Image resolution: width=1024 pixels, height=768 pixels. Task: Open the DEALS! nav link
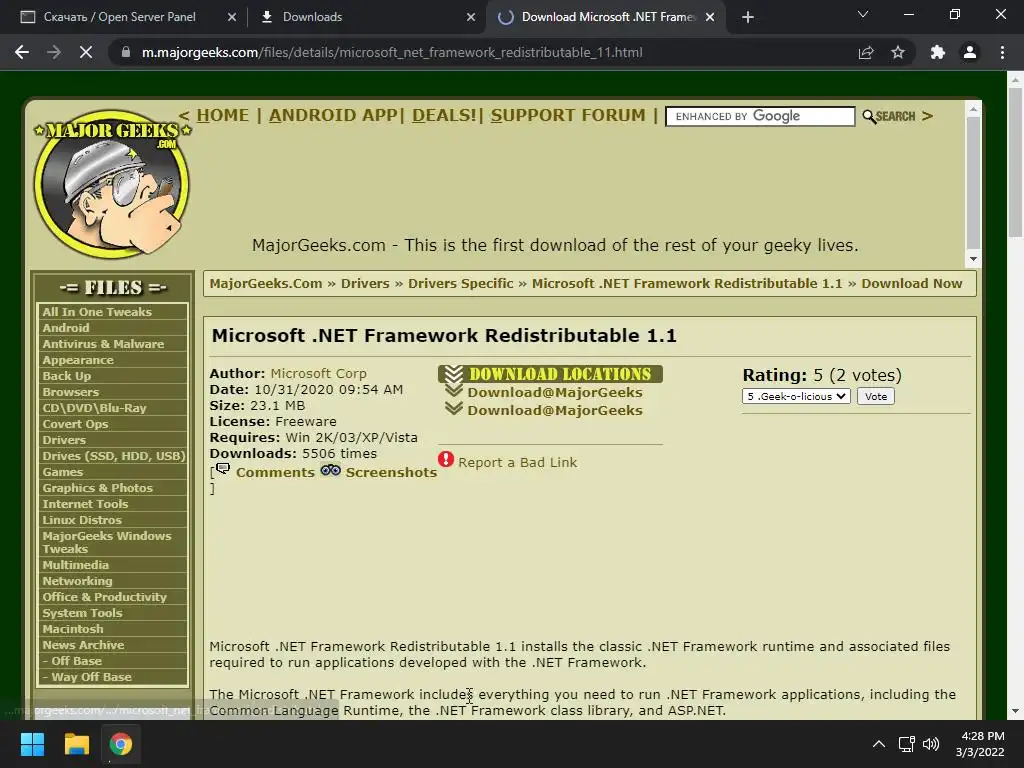pyautogui.click(x=444, y=116)
